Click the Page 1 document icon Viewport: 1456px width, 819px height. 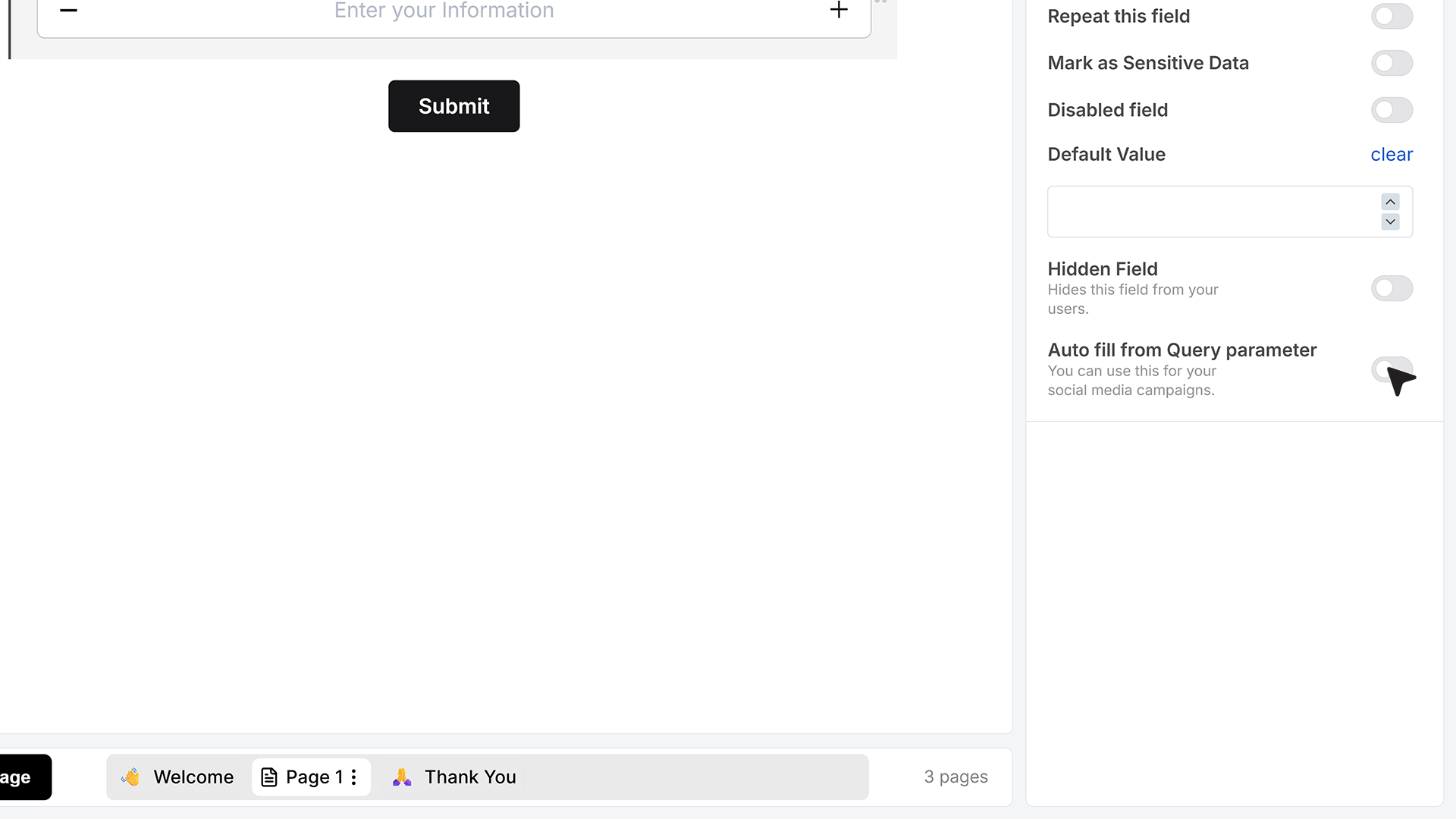269,777
